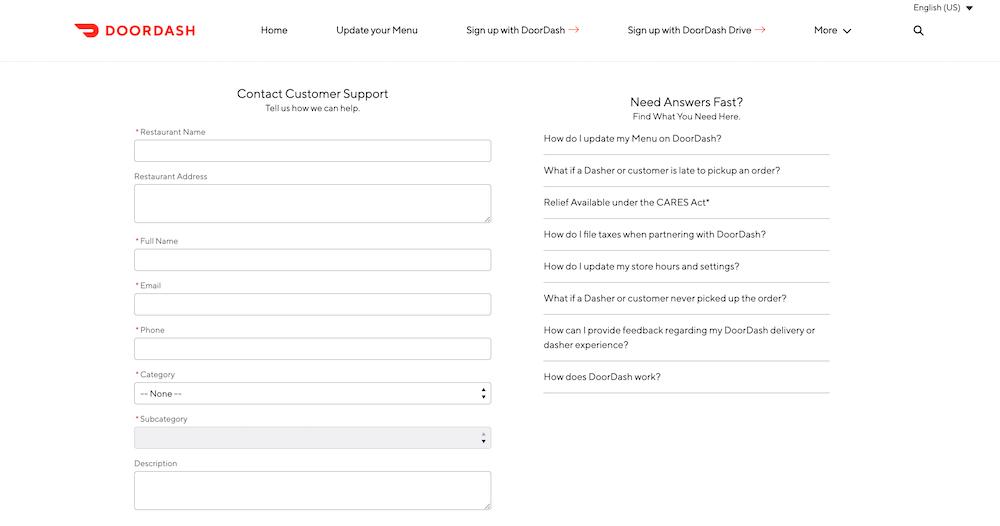Open Update your Menu page
Screen dimensions: 1000x526
[377, 30]
